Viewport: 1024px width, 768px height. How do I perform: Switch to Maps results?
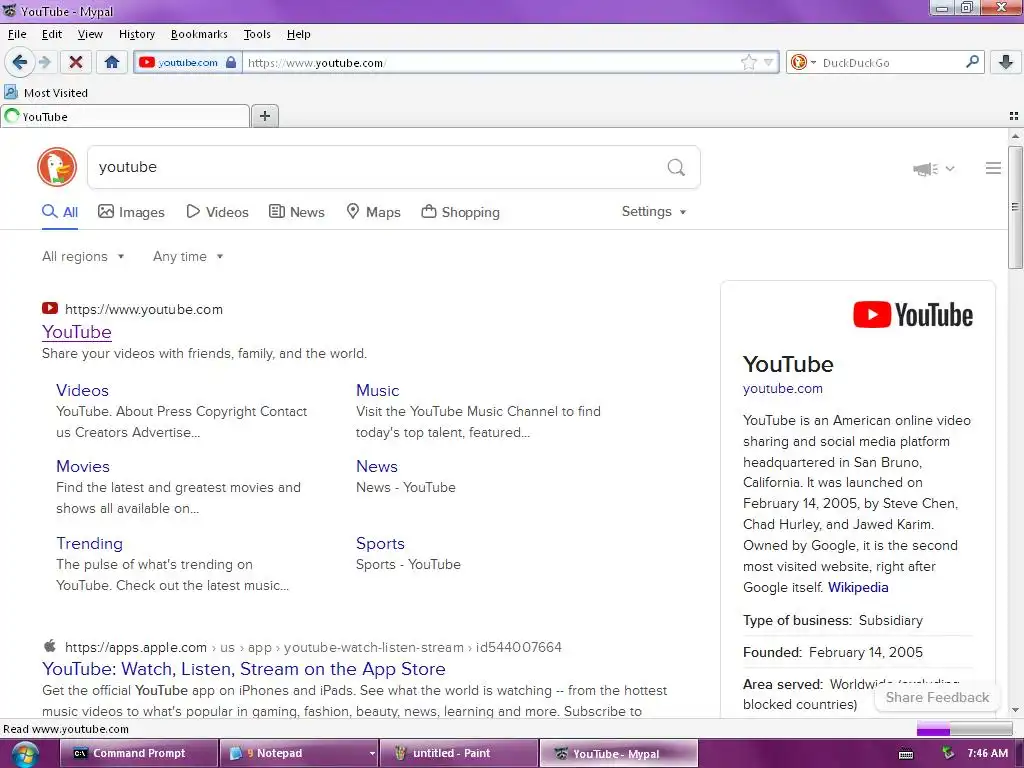[x=373, y=212]
